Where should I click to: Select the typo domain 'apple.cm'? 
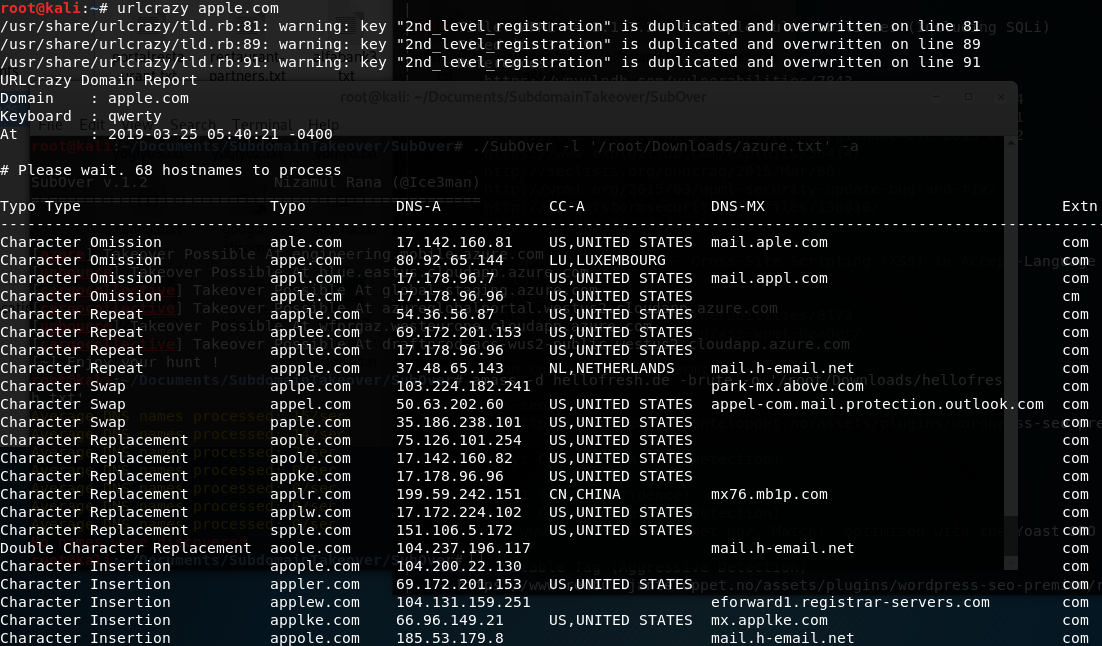[306, 296]
